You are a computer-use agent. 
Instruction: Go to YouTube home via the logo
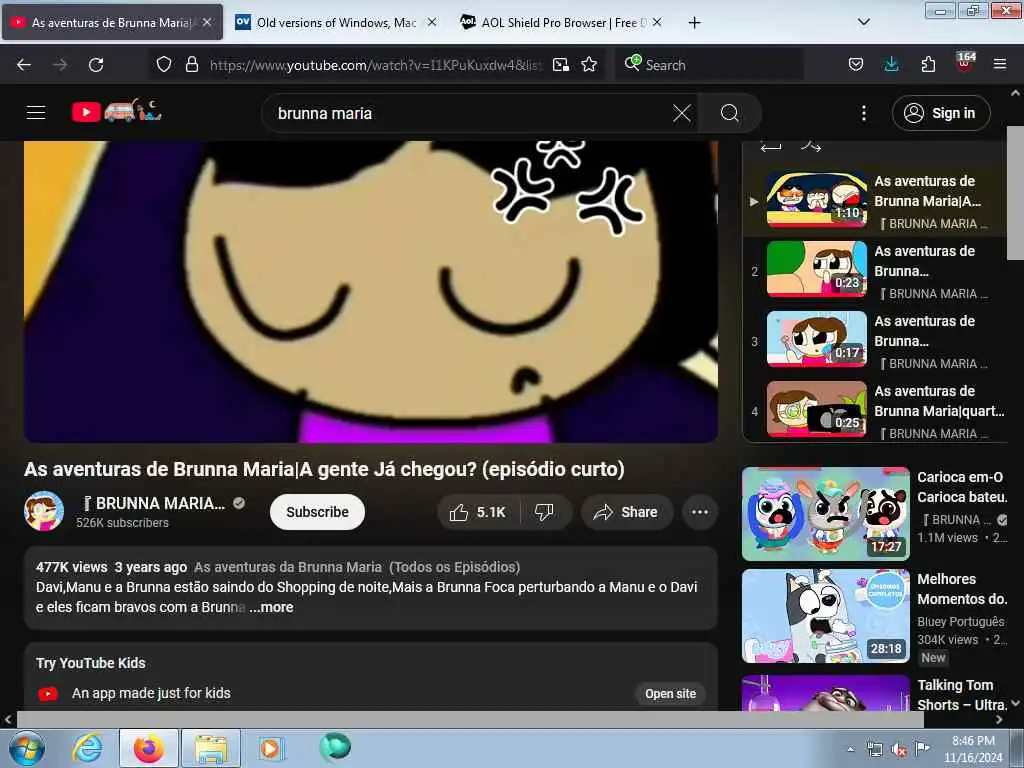point(117,112)
